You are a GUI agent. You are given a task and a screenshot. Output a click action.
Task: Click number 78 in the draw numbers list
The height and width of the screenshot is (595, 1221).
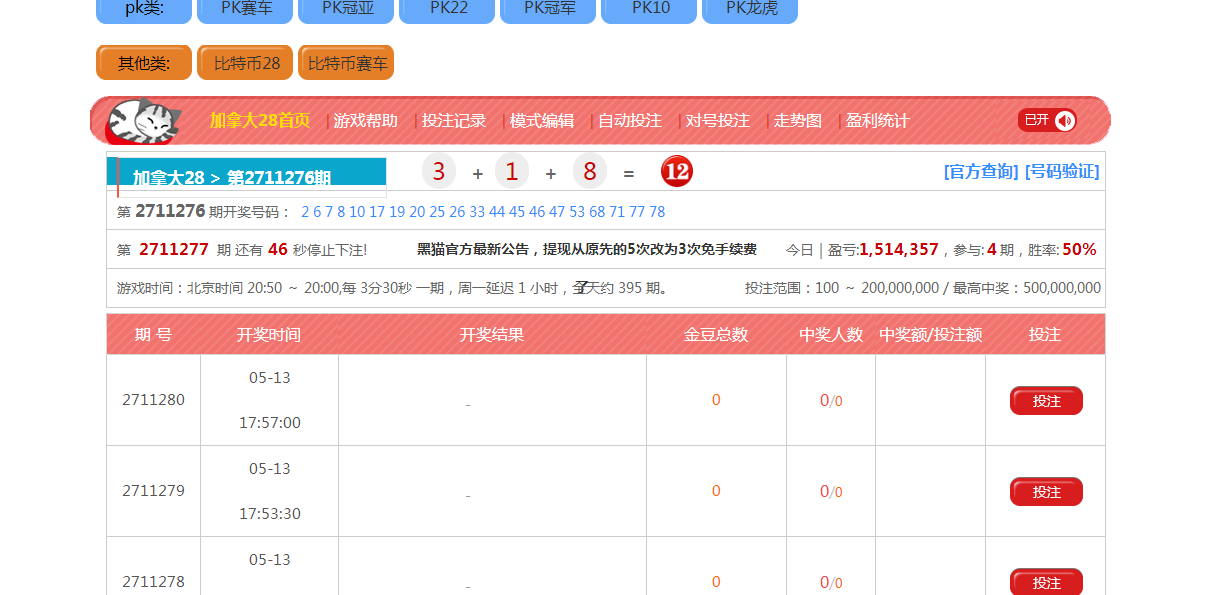point(657,212)
